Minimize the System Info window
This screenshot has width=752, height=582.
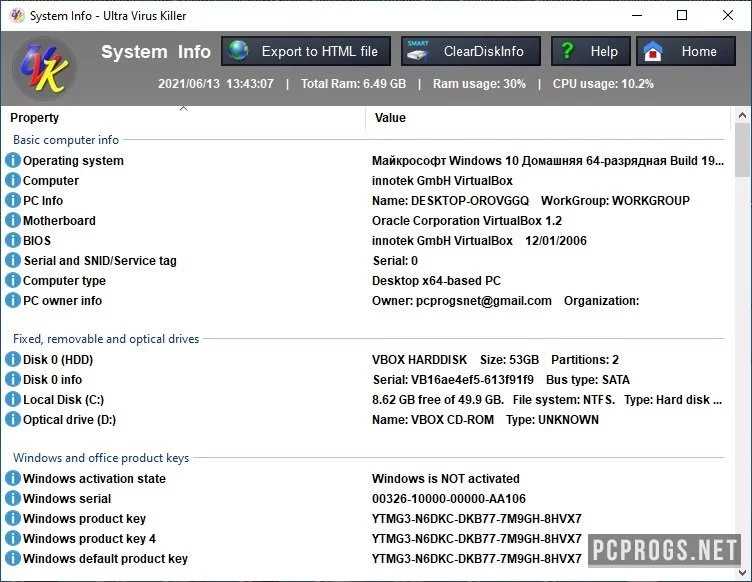[x=637, y=15]
